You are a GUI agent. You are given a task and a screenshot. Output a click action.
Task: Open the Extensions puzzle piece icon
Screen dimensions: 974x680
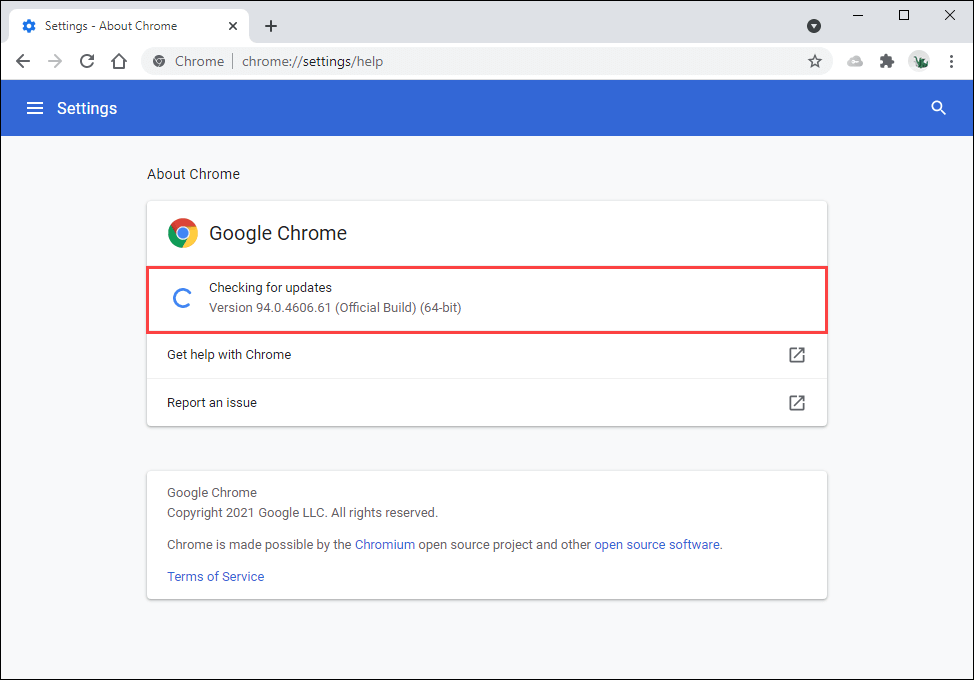886,61
